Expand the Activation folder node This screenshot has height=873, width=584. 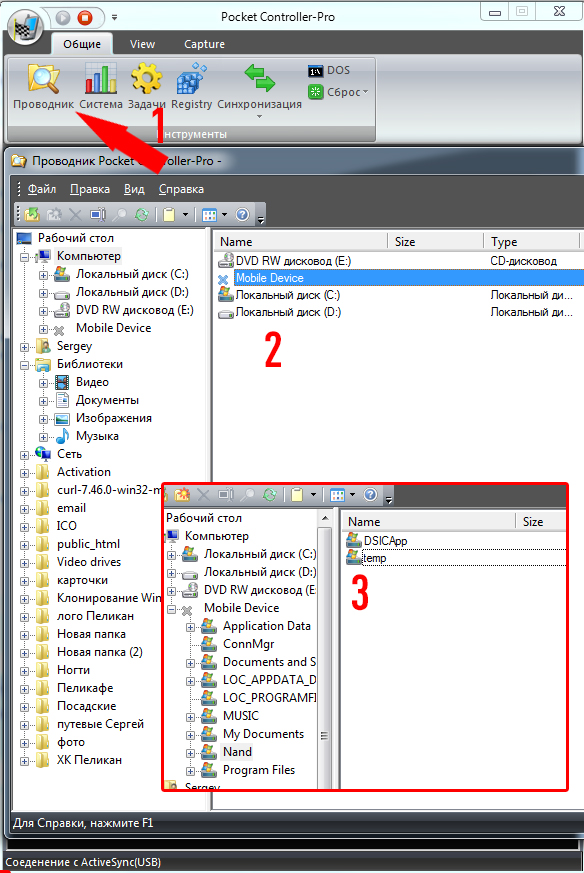click(x=24, y=473)
